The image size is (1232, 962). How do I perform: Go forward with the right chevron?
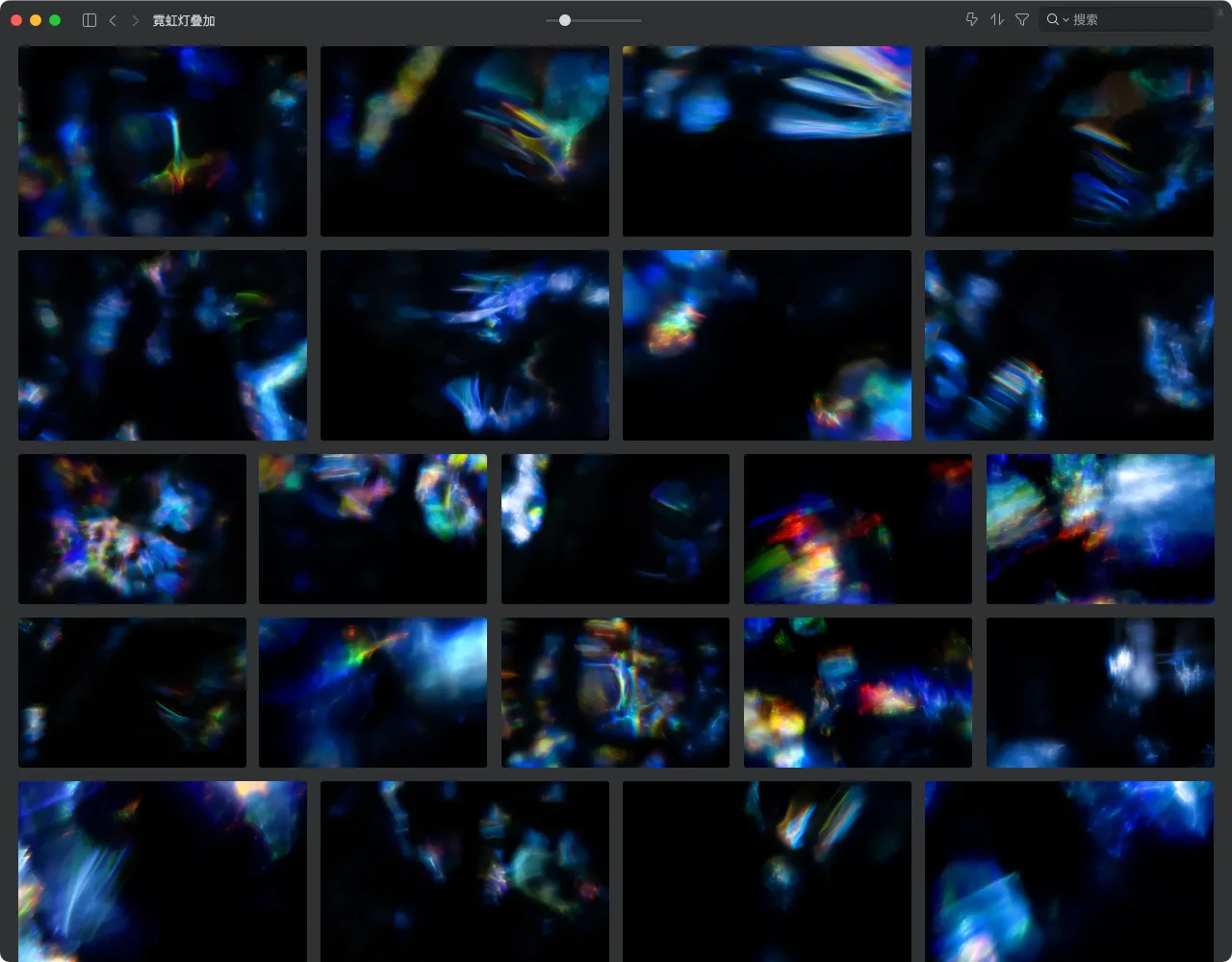[135, 20]
